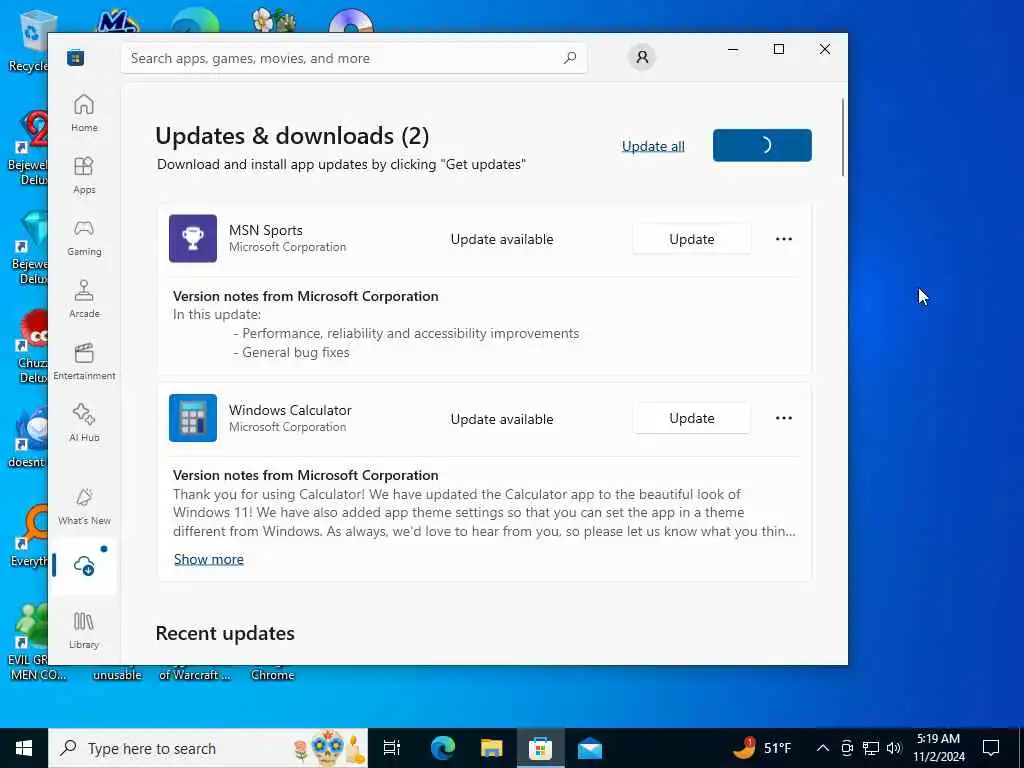
Task: Open the weather widget showing 51°F
Action: pyautogui.click(x=761, y=748)
